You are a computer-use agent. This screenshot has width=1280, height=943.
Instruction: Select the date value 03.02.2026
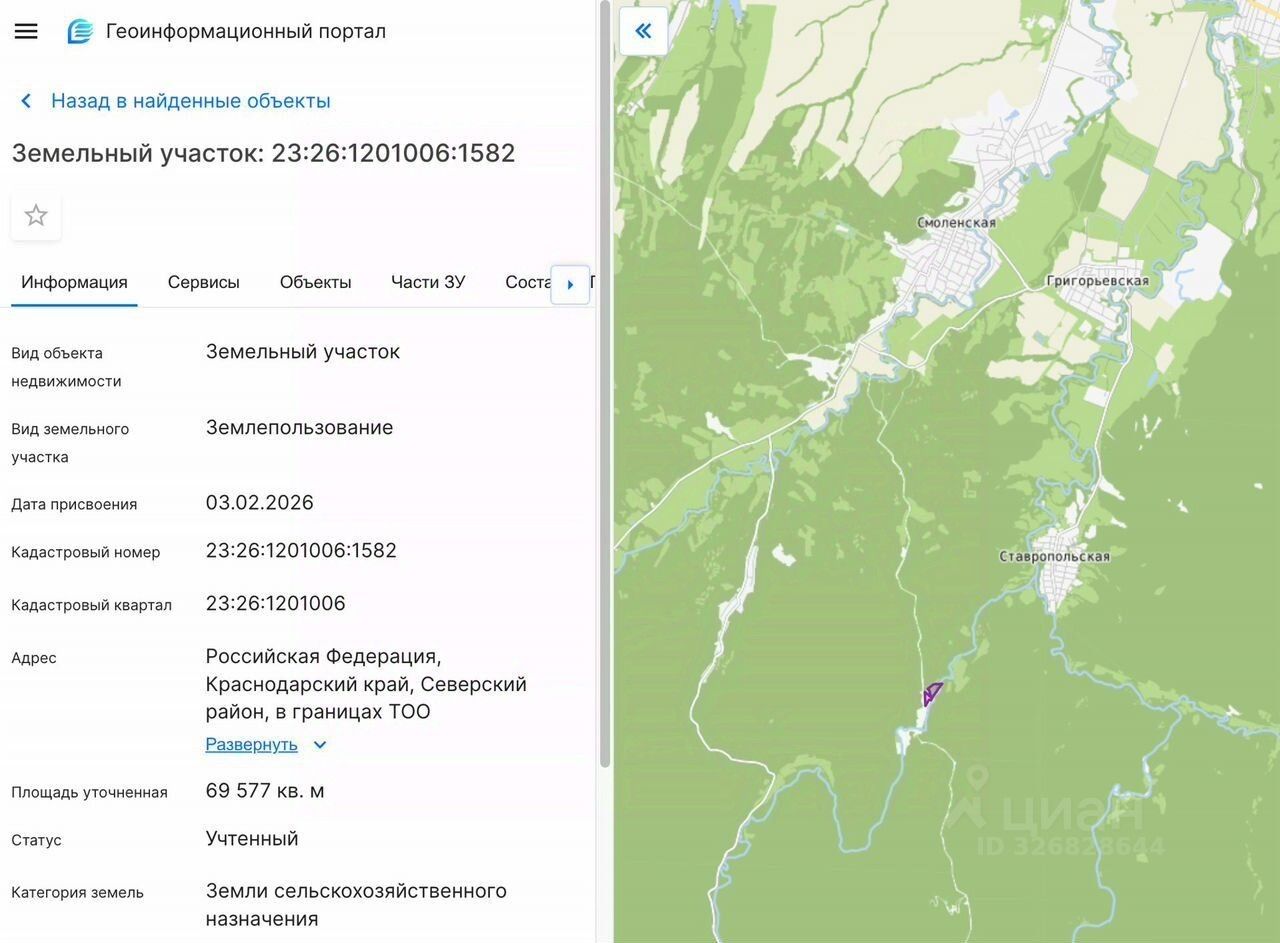coord(260,503)
